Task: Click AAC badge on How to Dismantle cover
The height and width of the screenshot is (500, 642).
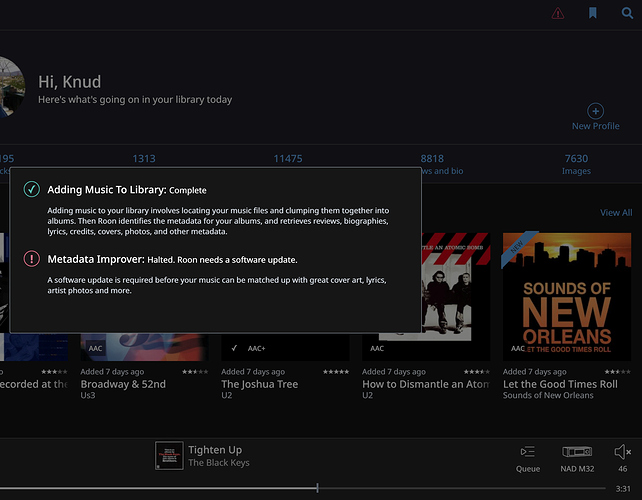Action: click(377, 348)
